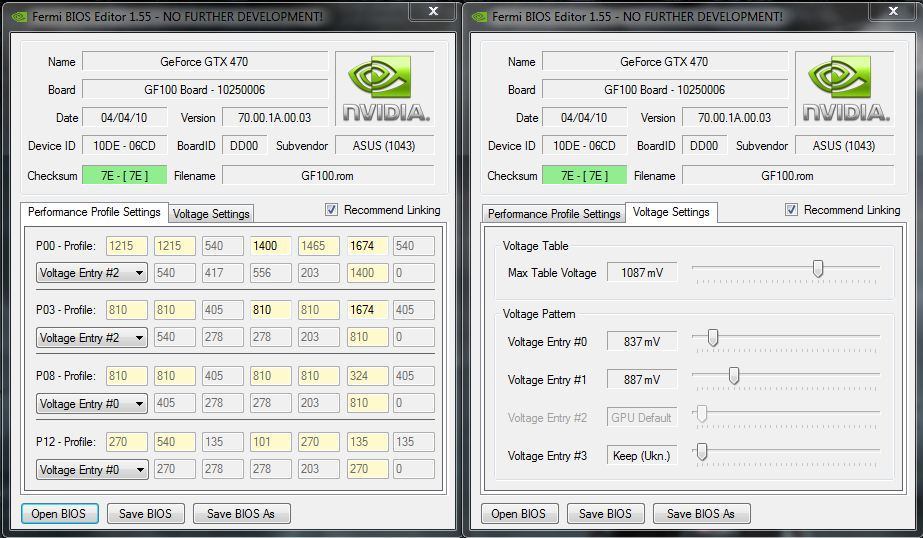The width and height of the screenshot is (923, 538).
Task: Click the Voltage Entry #0 slider handle
Action: (713, 338)
